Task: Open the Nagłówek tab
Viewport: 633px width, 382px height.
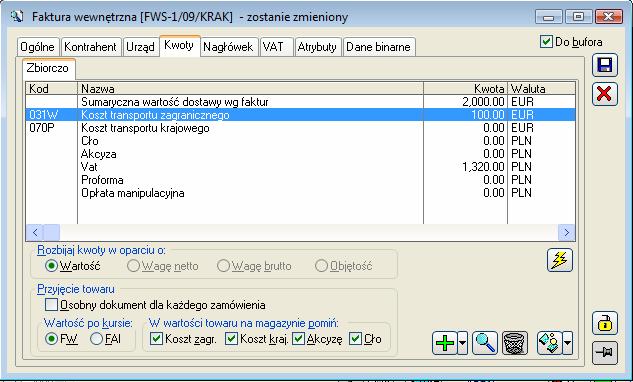Action: click(x=228, y=47)
